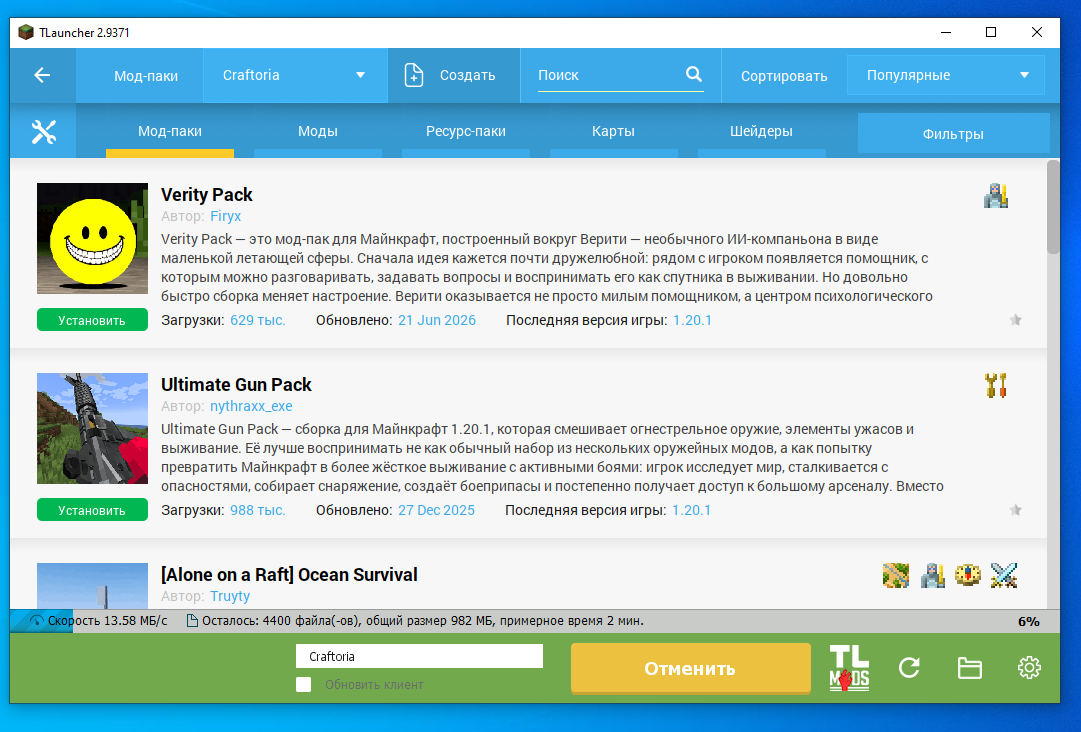Open the [Alone on a Raft] Ocean Survival title

click(290, 574)
